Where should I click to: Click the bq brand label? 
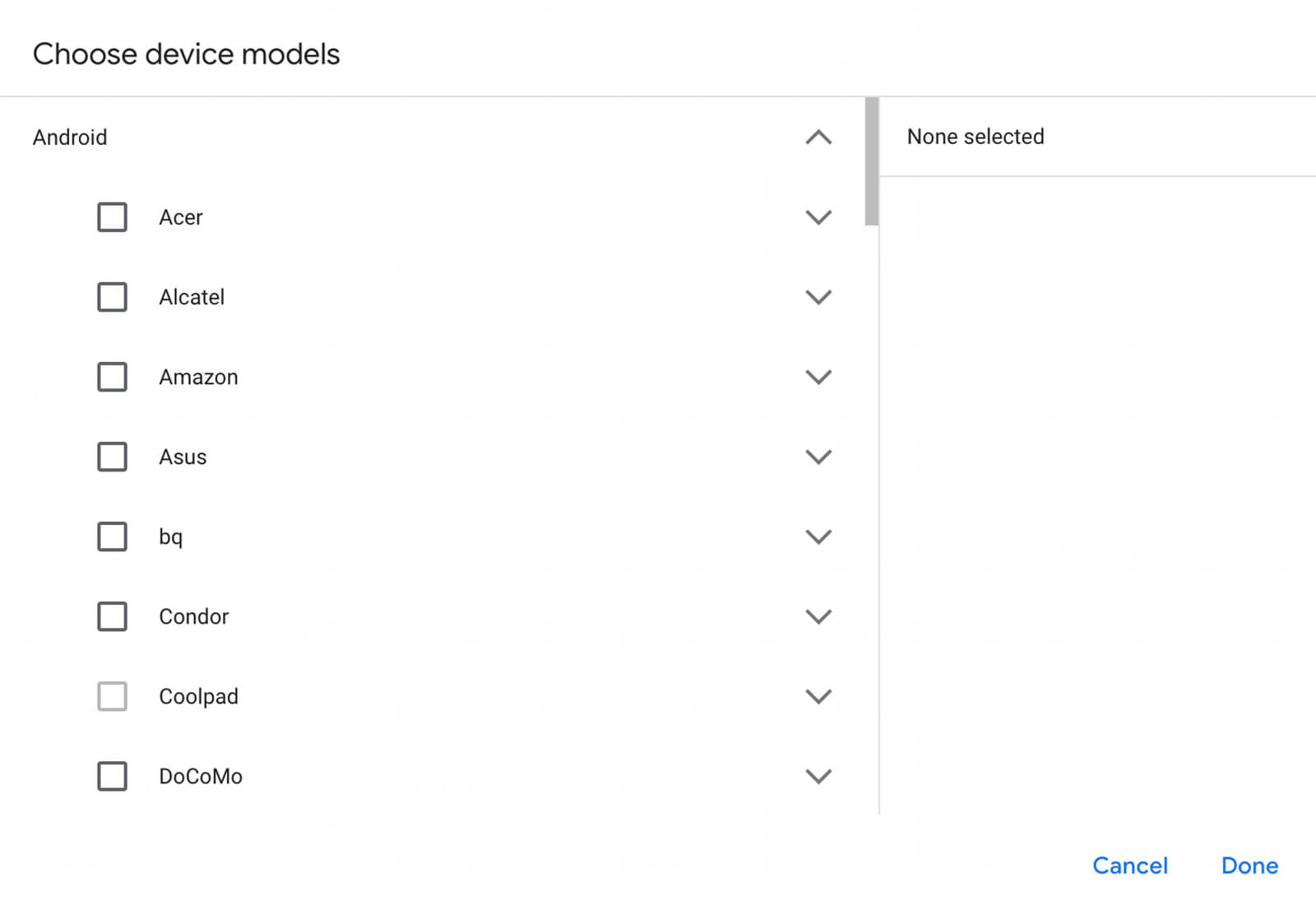(170, 537)
